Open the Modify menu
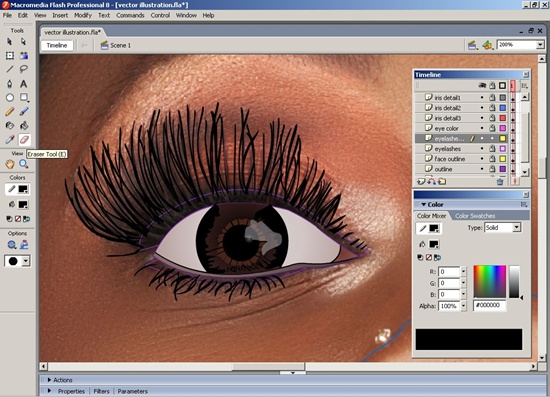 pos(83,15)
